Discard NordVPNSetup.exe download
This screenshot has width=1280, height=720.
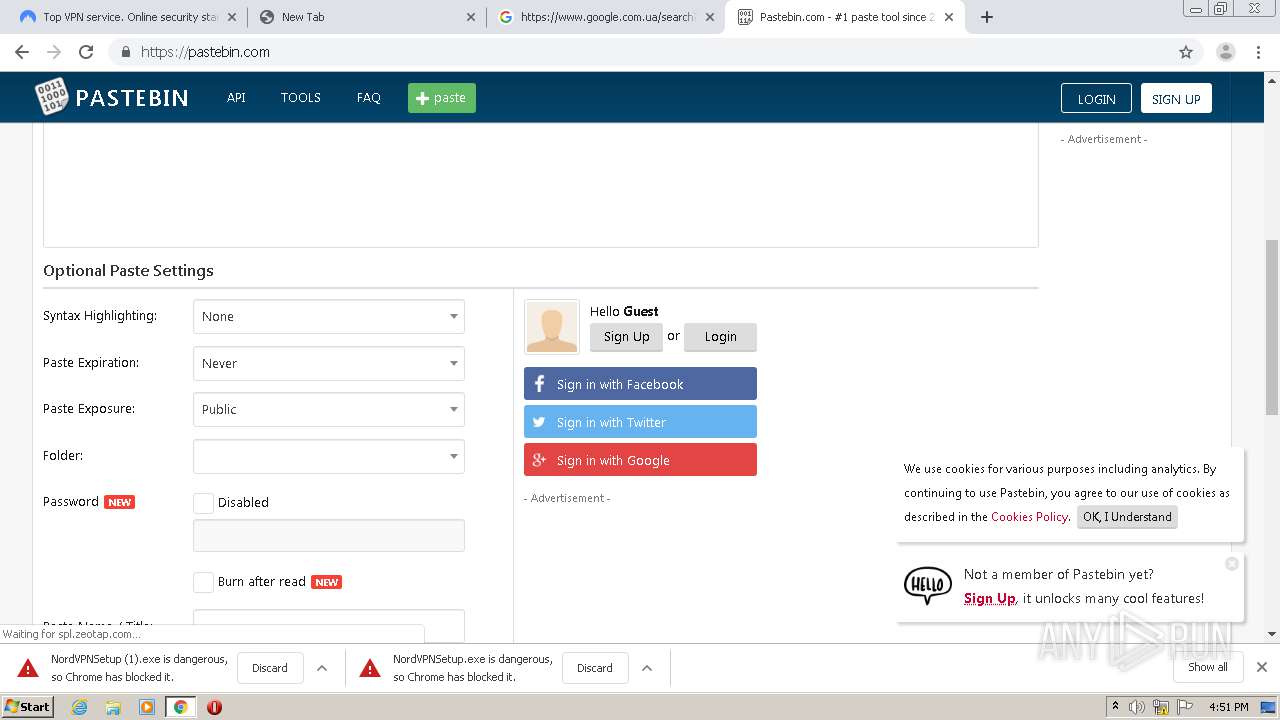pyautogui.click(x=595, y=668)
